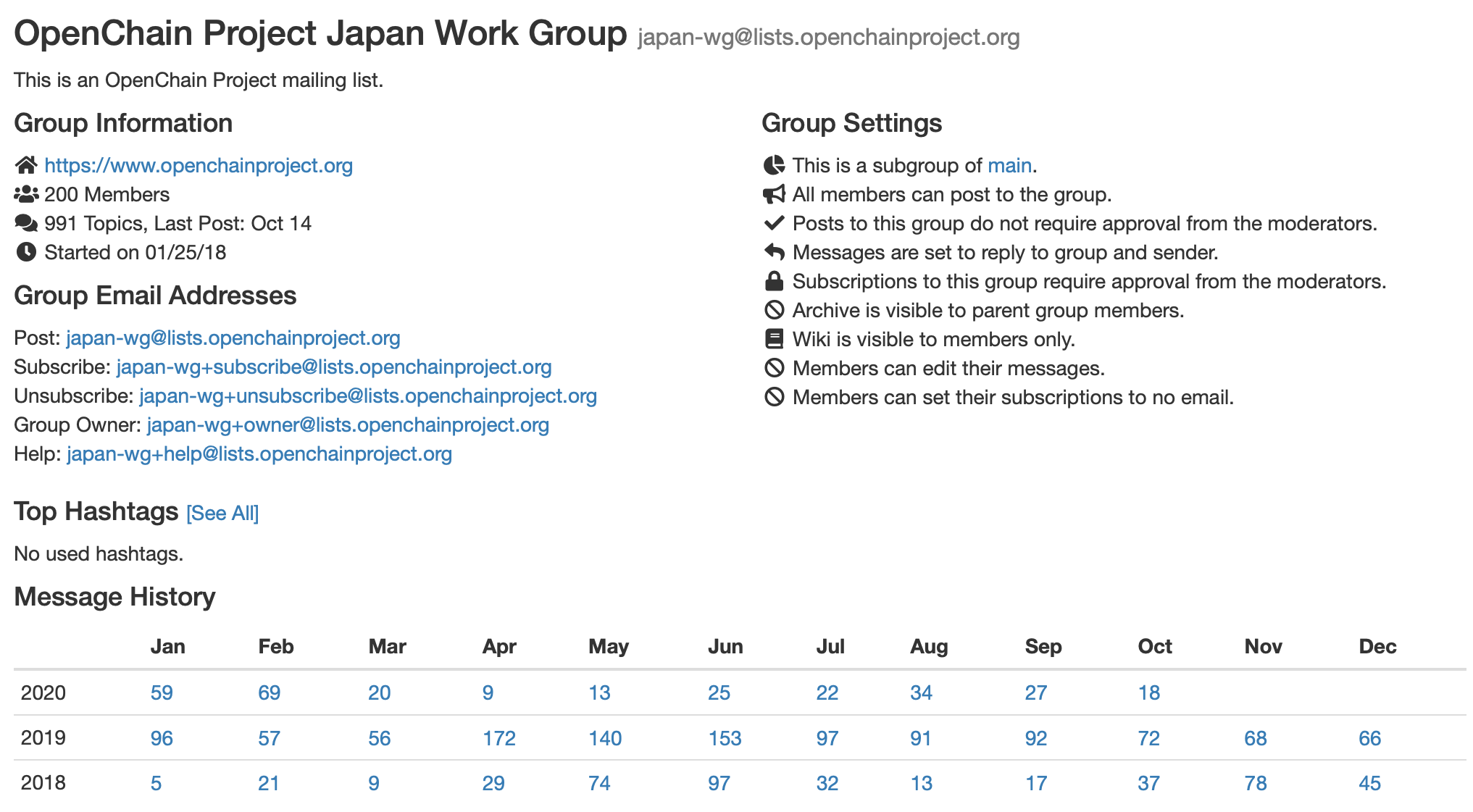Click the Subscribe email address link

pyautogui.click(x=334, y=367)
